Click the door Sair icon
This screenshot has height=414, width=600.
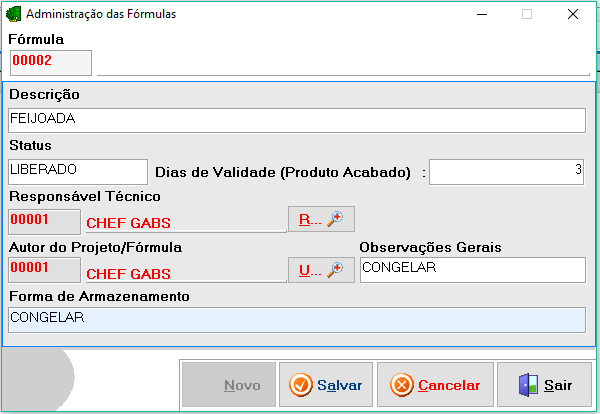coord(528,385)
